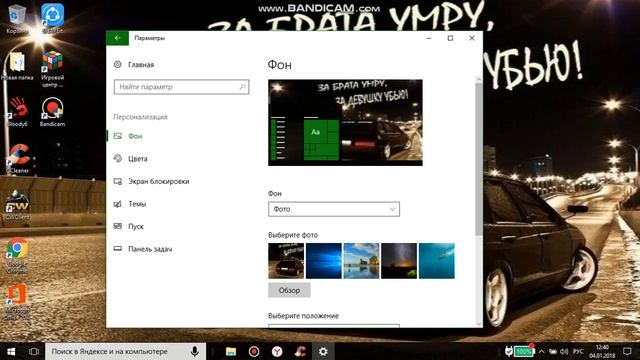The width and height of the screenshot is (640, 360).
Task: Select the Google Chrome desktop shortcut
Action: tap(17, 255)
